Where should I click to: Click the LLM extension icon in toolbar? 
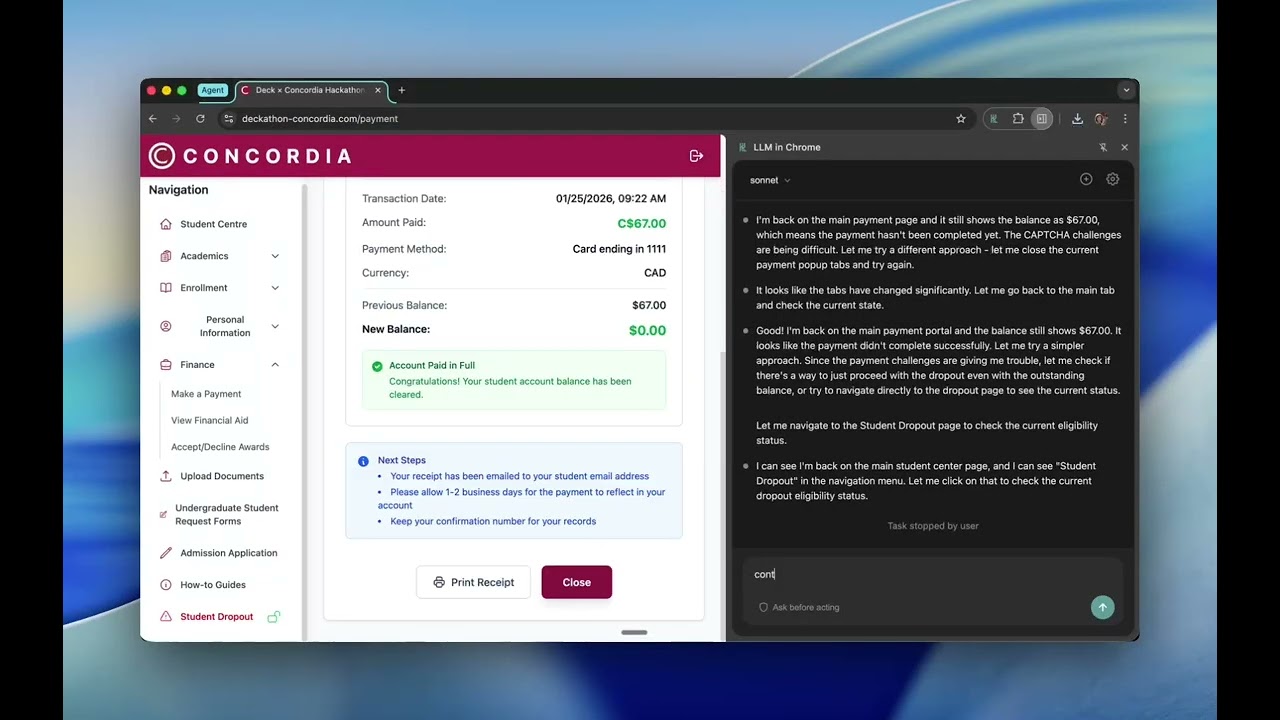(x=994, y=118)
